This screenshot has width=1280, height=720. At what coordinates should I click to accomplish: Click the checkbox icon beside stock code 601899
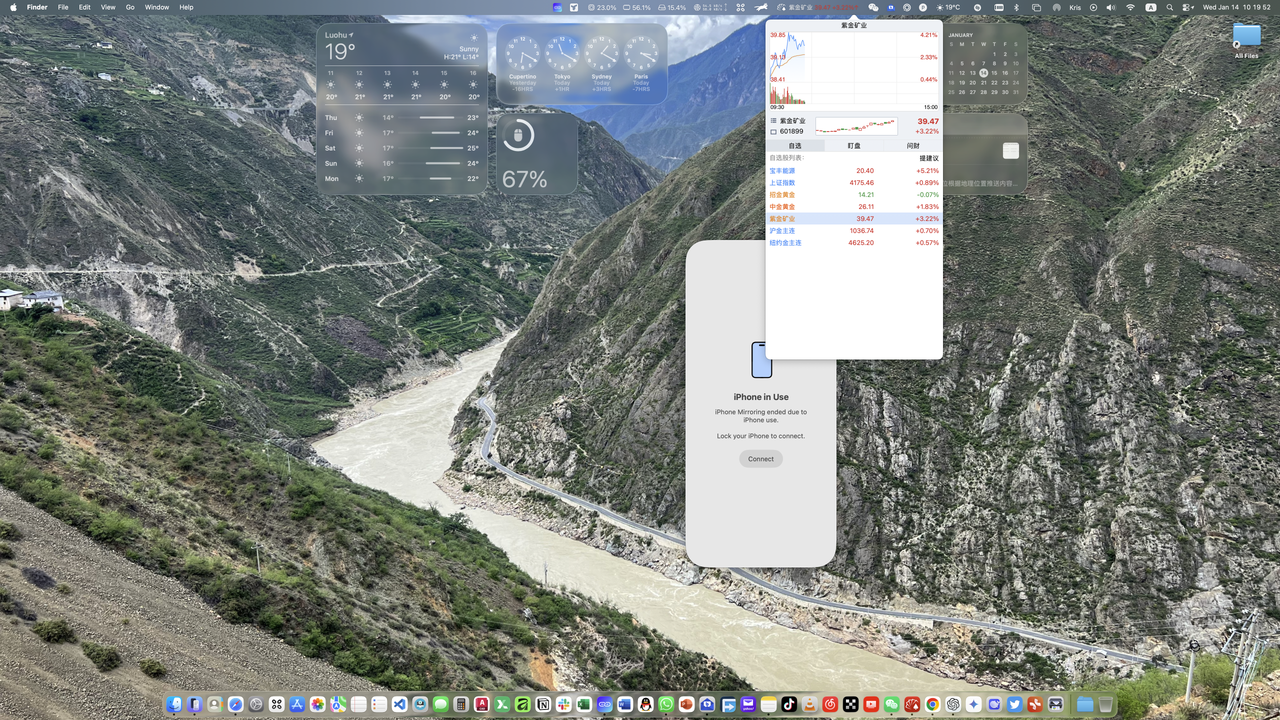pyautogui.click(x=774, y=131)
